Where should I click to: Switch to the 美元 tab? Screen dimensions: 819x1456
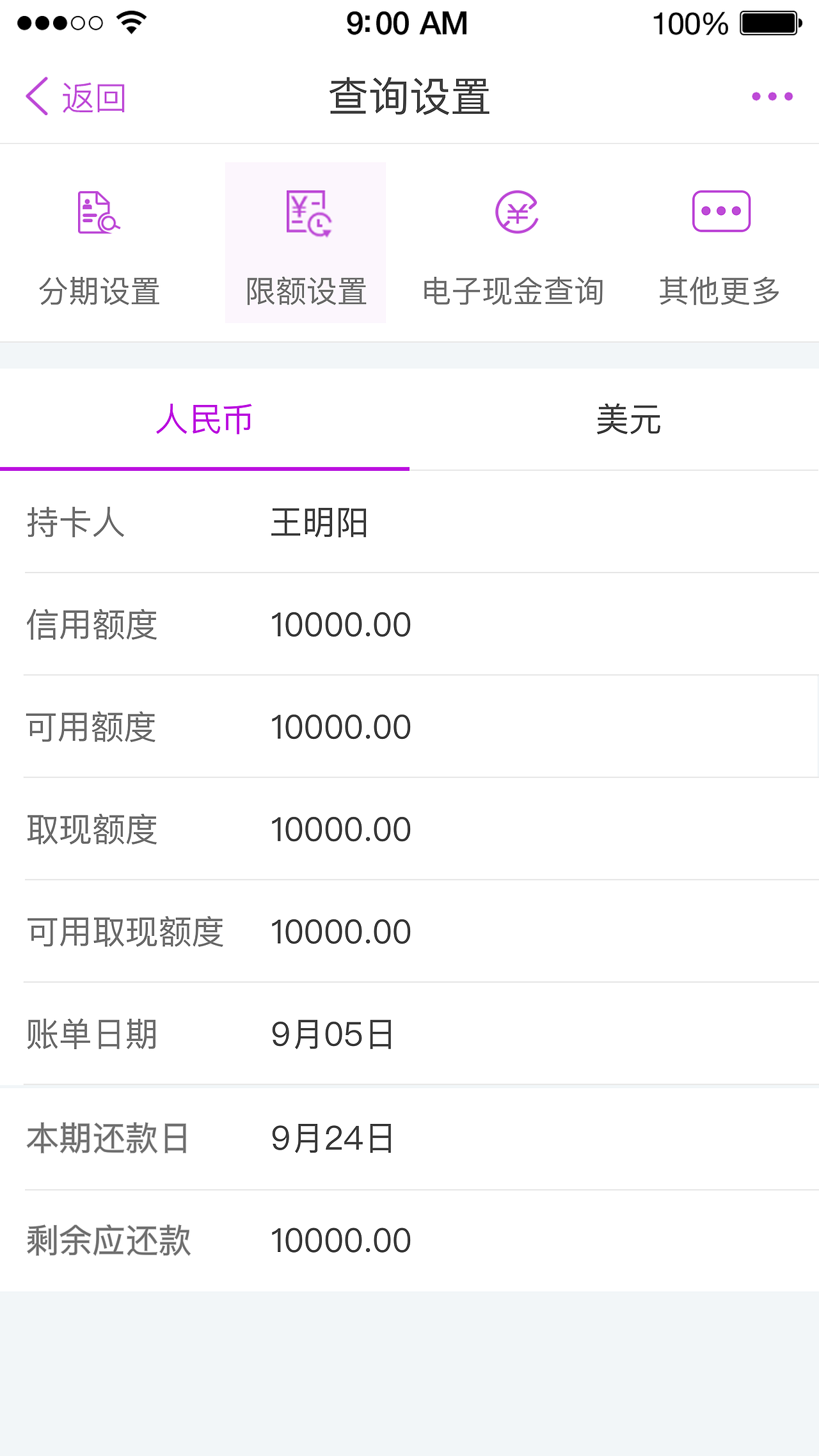[x=614, y=420]
